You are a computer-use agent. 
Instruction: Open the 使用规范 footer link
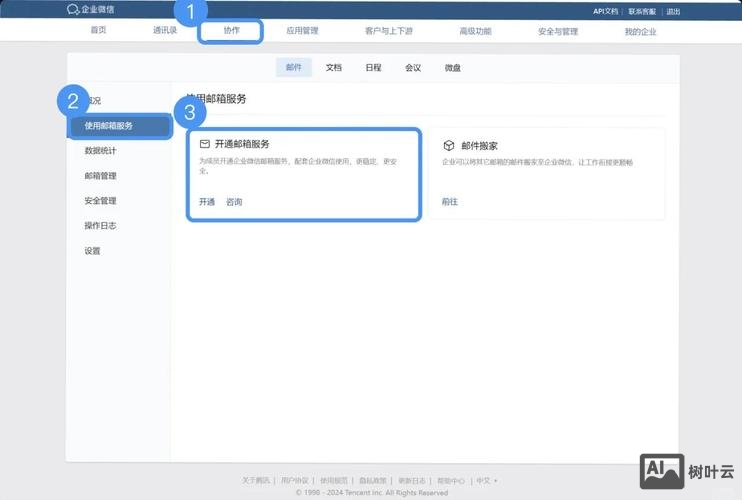pos(334,481)
